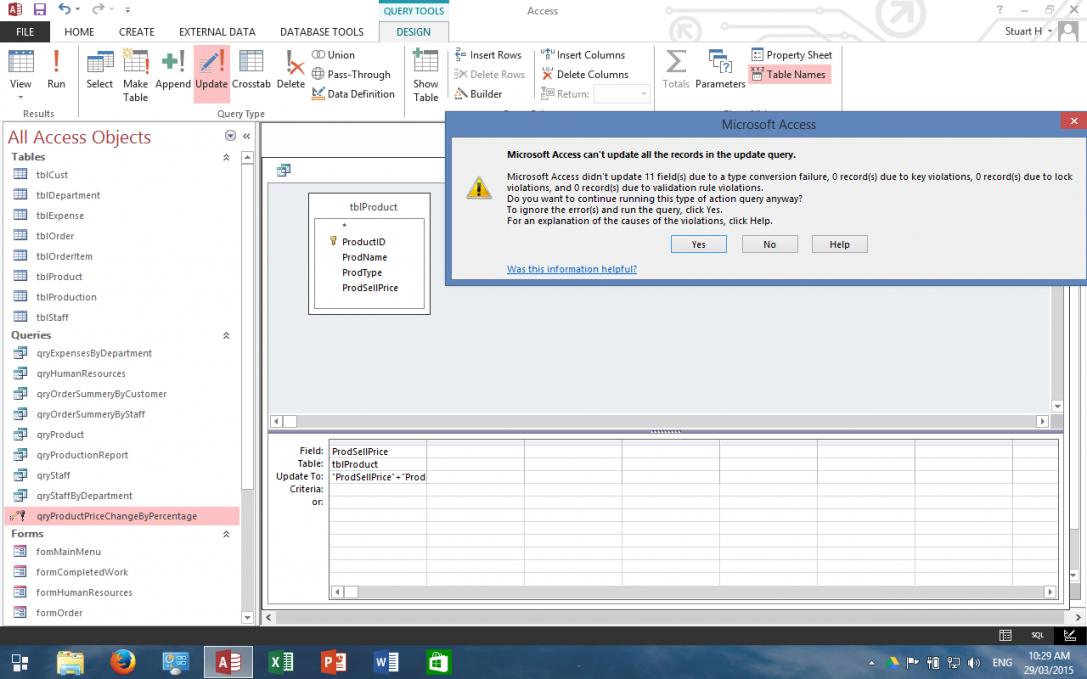Viewport: 1087px width, 679px height.
Task: Open Windows Store from taskbar
Action: pyautogui.click(x=439, y=662)
